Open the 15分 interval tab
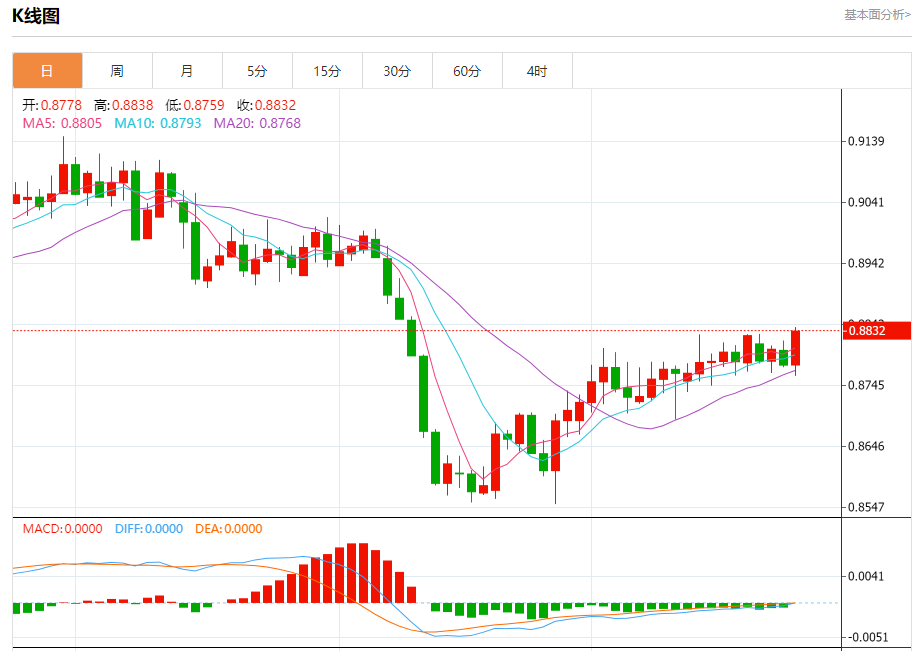This screenshot has height=651, width=921. click(x=327, y=71)
